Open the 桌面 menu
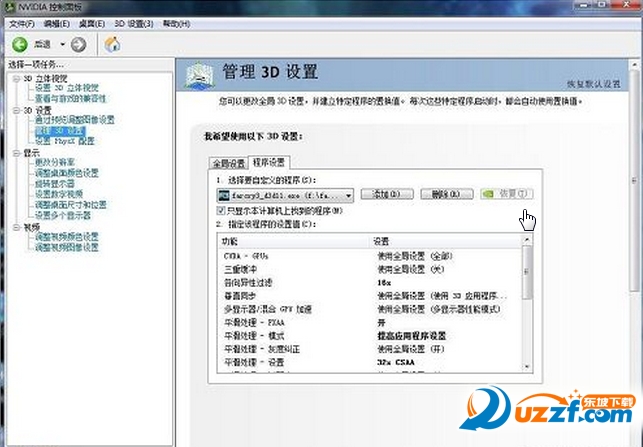This screenshot has height=447, width=643. [92, 24]
